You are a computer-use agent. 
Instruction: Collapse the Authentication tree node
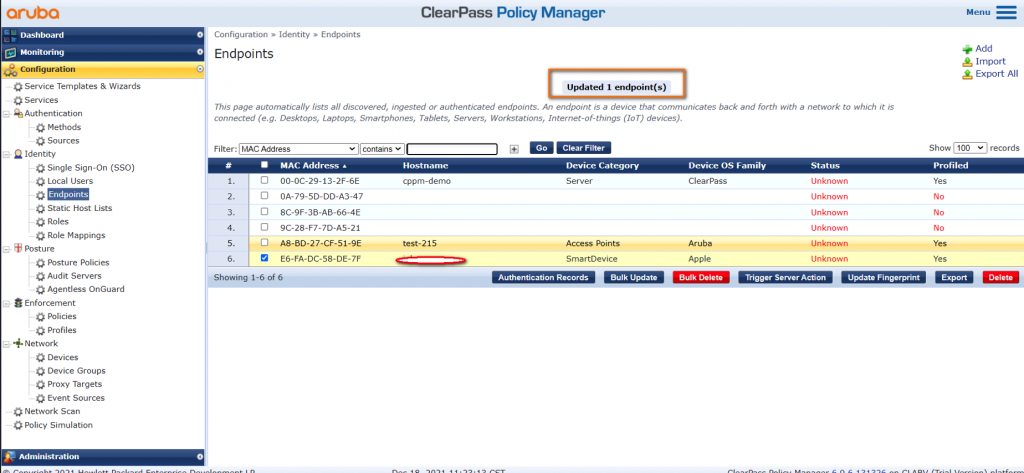pyautogui.click(x=6, y=114)
